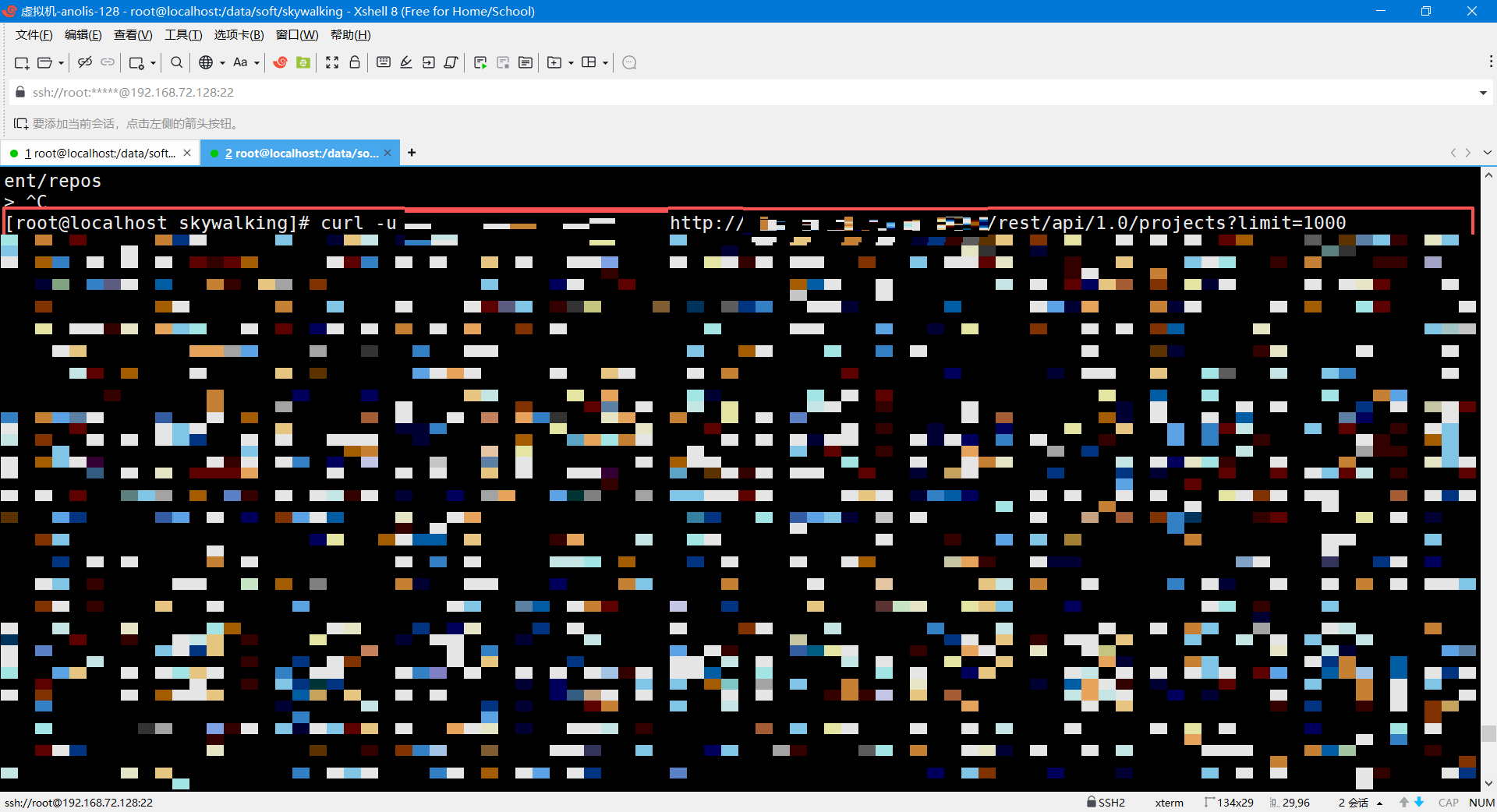Click the Find magnifier icon
Screen dimensions: 1497x812
point(177,62)
